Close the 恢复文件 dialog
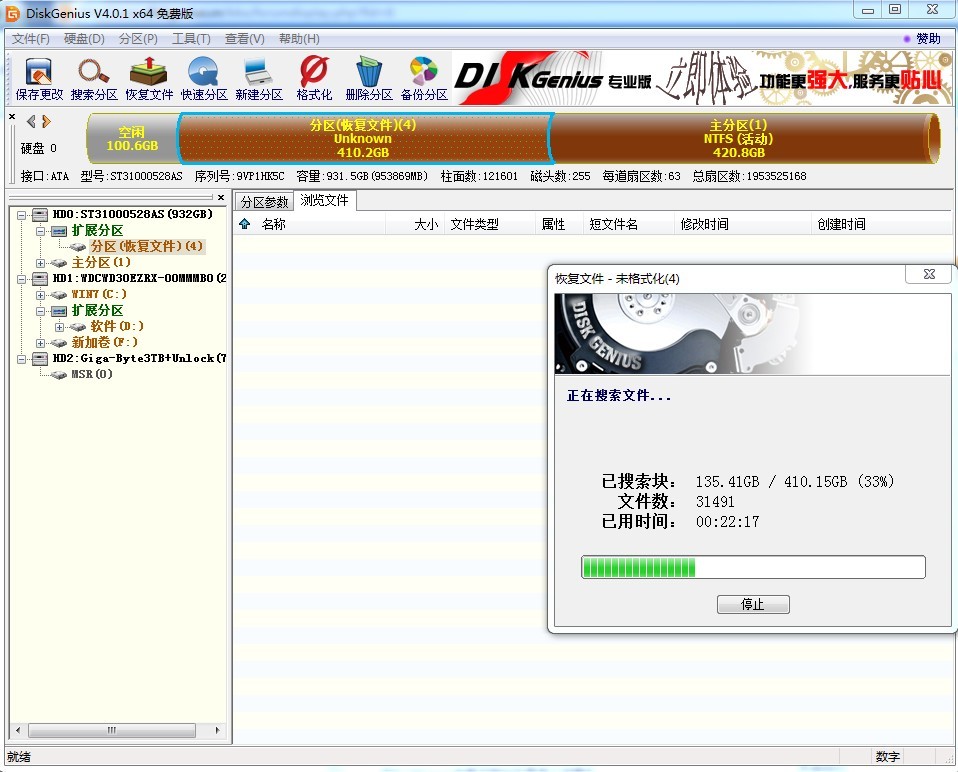The image size is (958, 772). 929,274
